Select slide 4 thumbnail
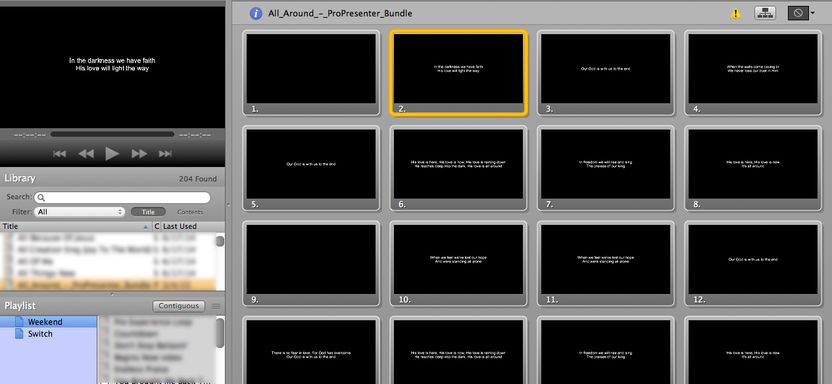The width and height of the screenshot is (832, 384). tap(753, 73)
